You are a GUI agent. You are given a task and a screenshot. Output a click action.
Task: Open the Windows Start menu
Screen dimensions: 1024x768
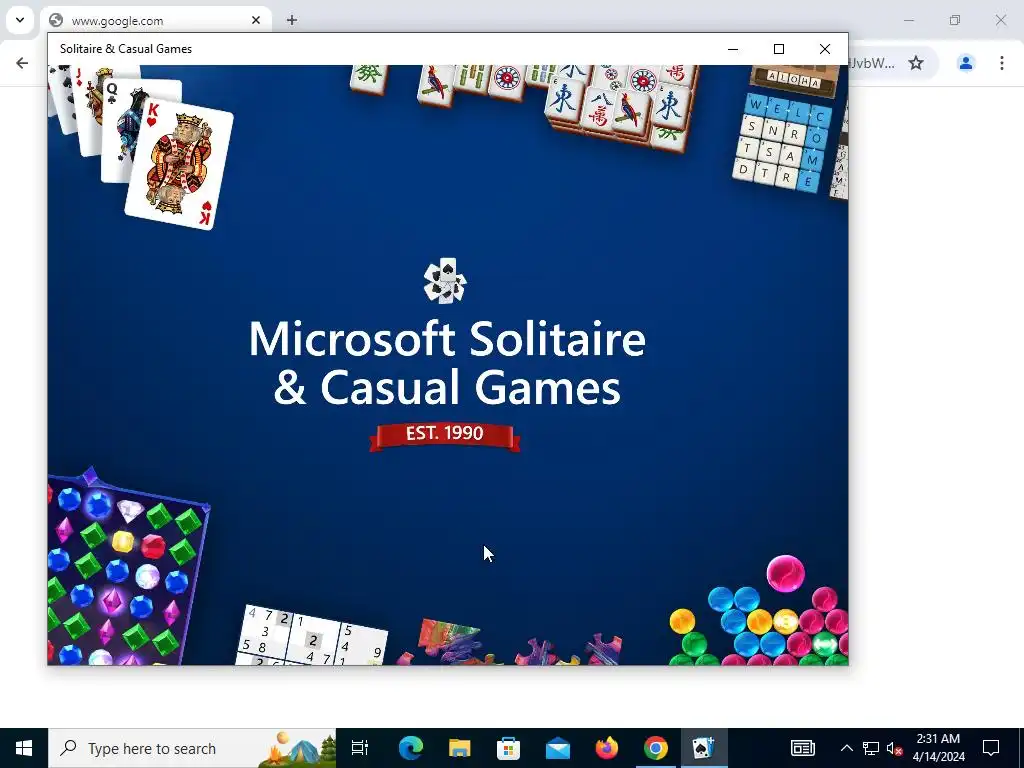point(24,748)
